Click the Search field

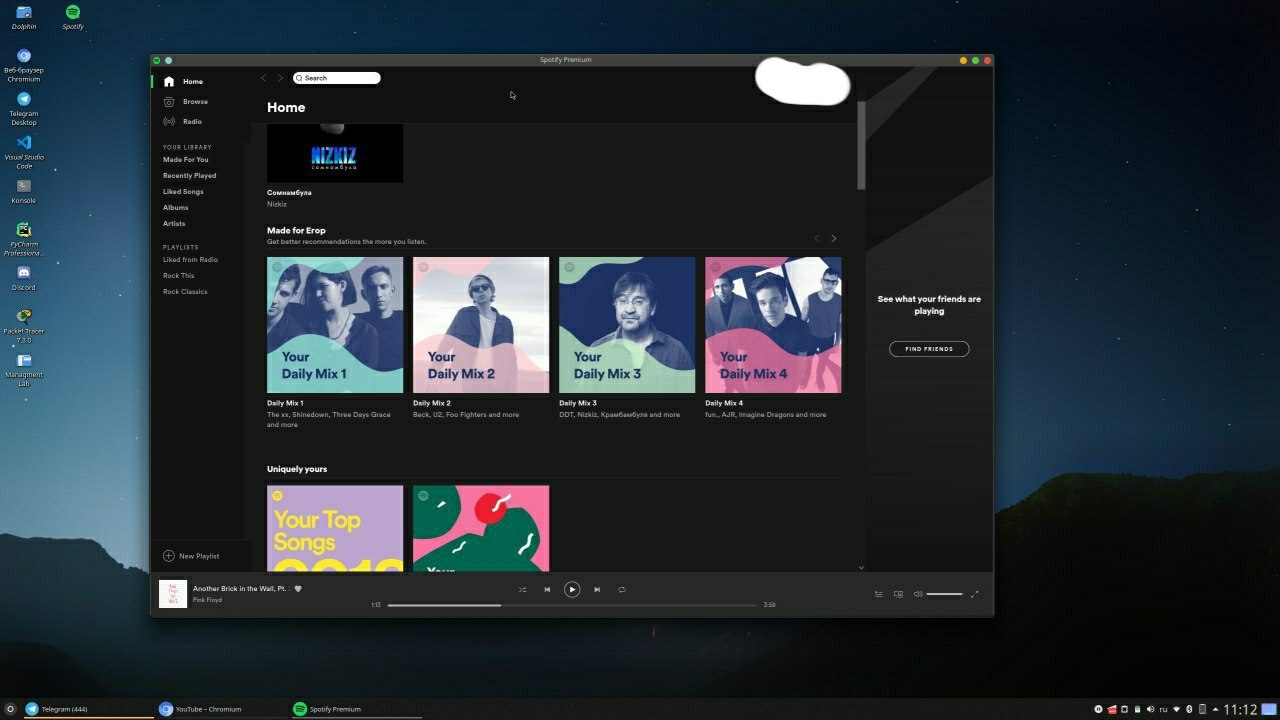point(337,78)
